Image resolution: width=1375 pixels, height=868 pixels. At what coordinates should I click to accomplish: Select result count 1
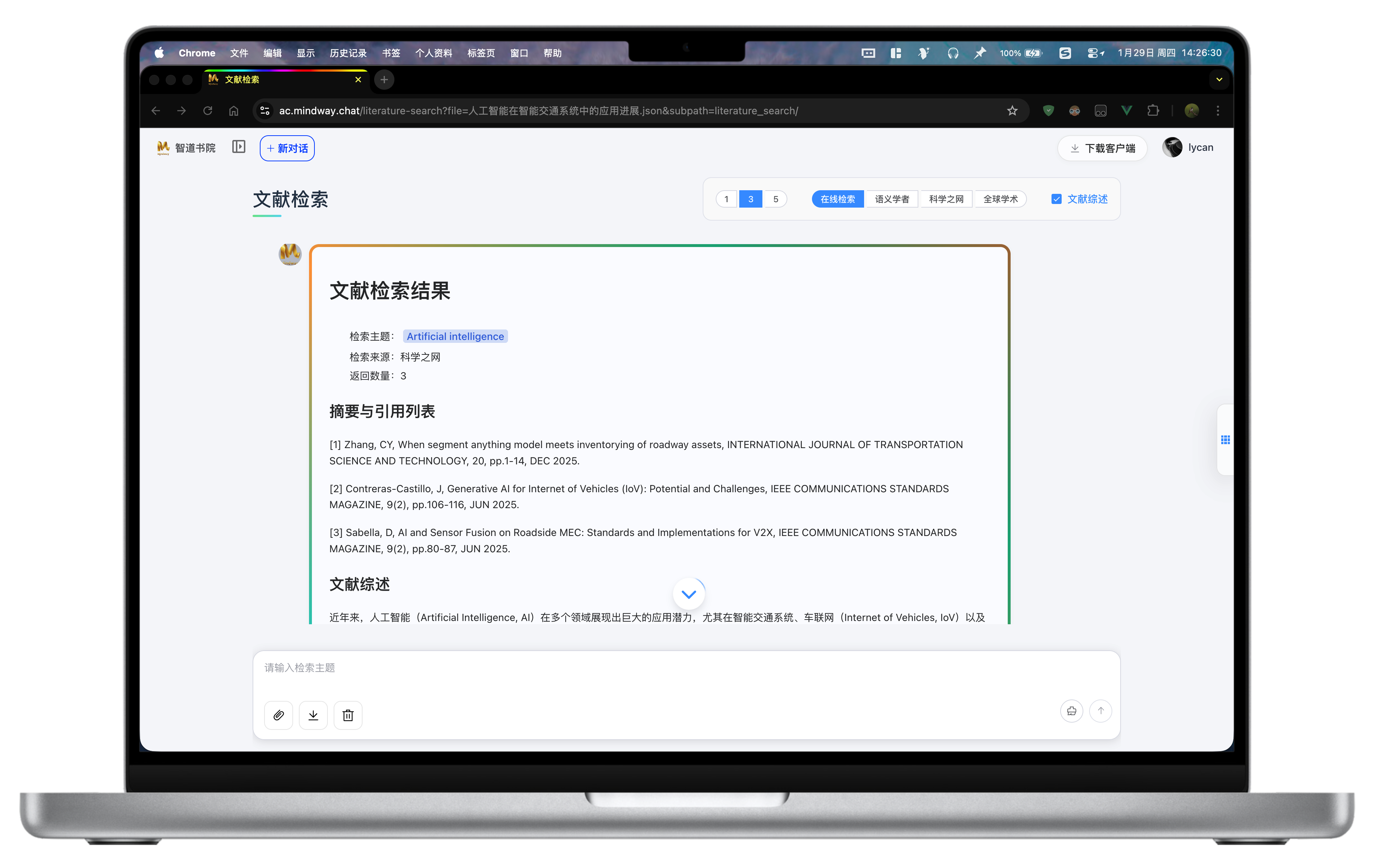click(x=726, y=199)
